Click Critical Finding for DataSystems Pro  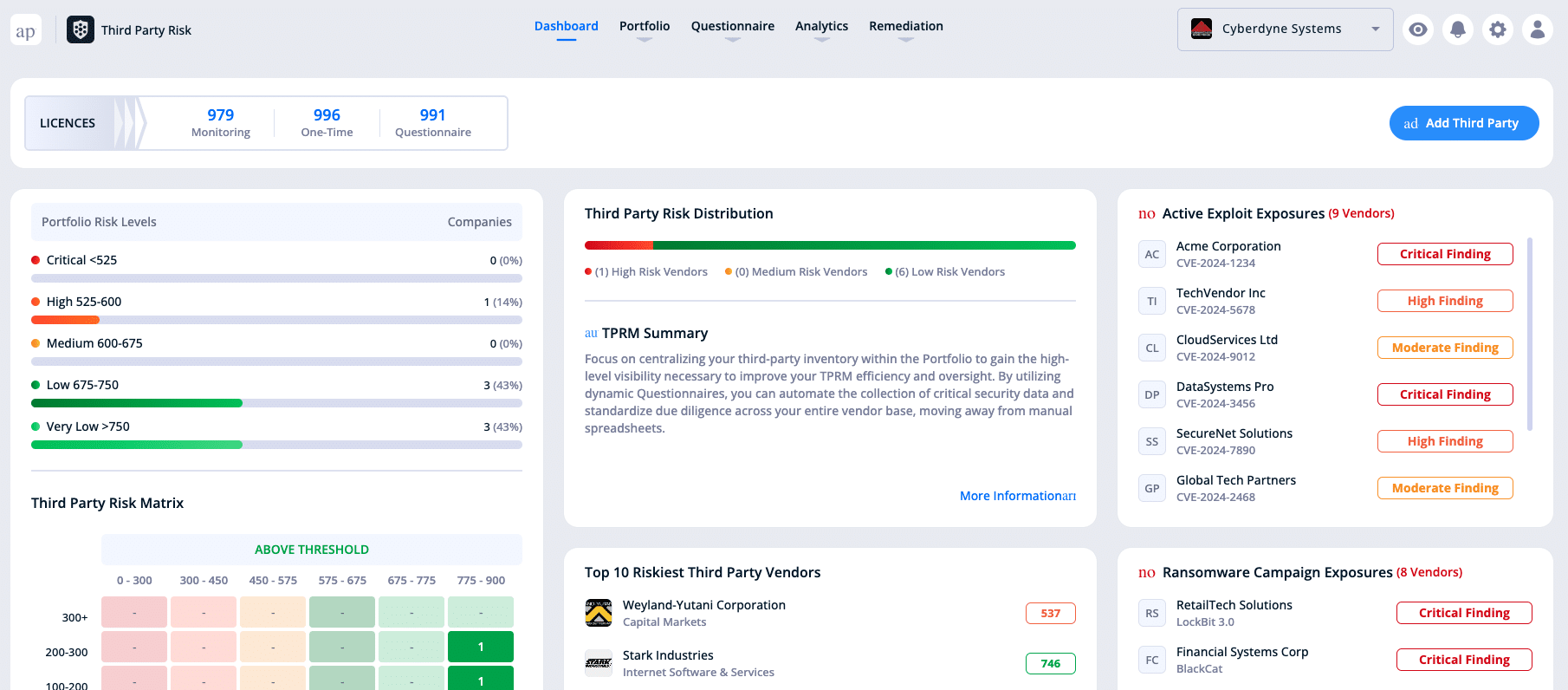coord(1445,394)
